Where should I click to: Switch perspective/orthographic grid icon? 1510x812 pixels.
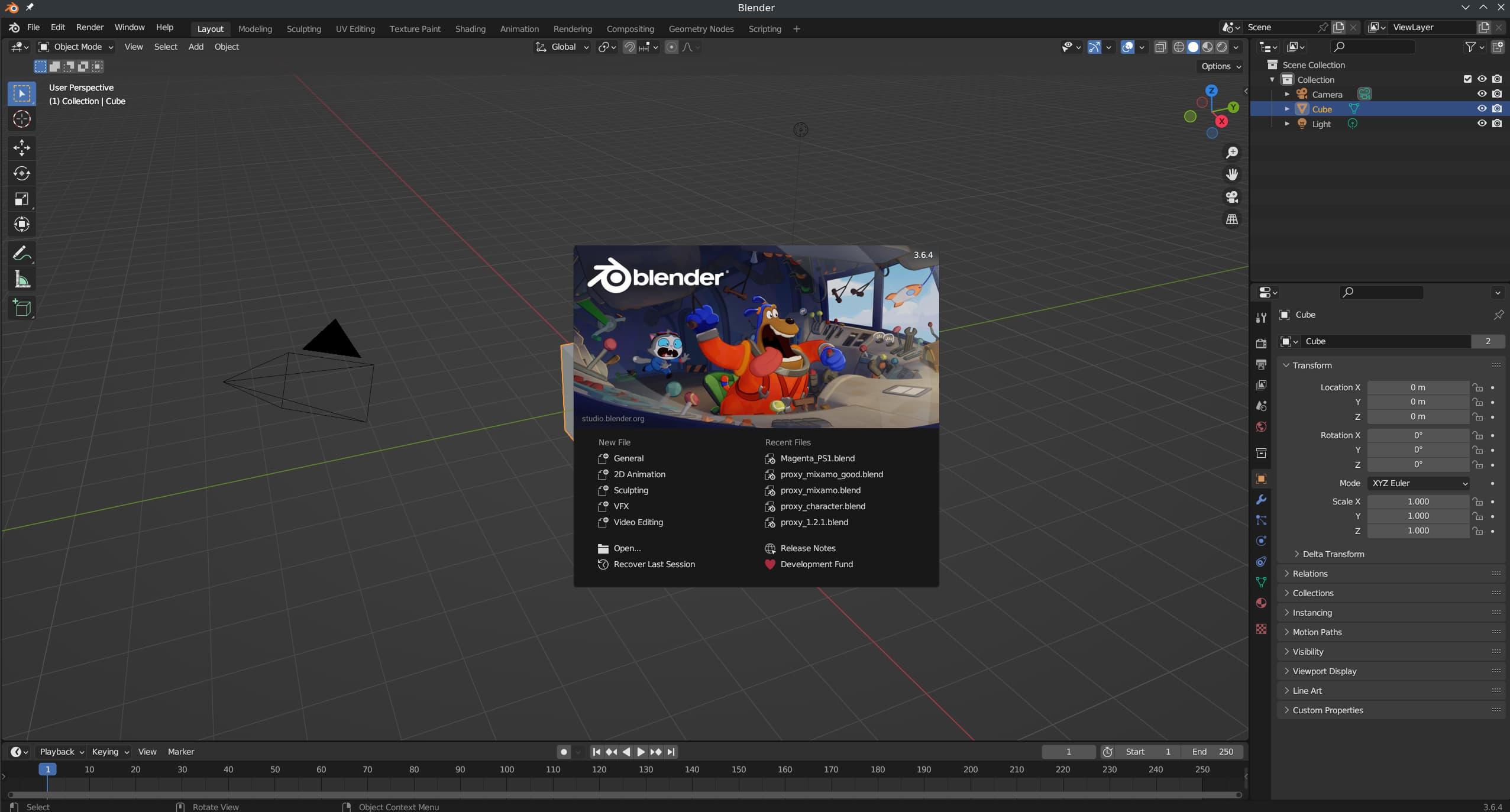pos(1232,219)
